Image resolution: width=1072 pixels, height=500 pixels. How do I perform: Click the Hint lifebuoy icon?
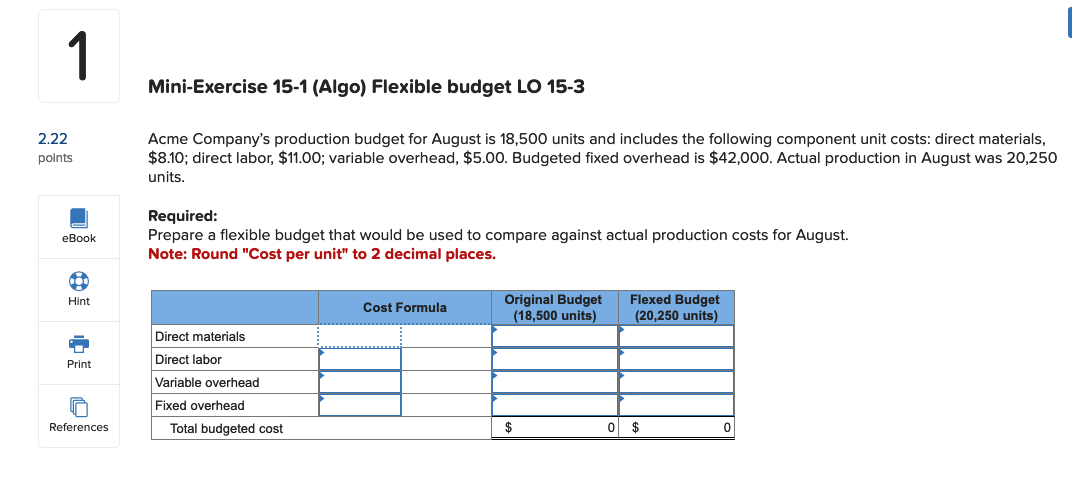[x=79, y=282]
